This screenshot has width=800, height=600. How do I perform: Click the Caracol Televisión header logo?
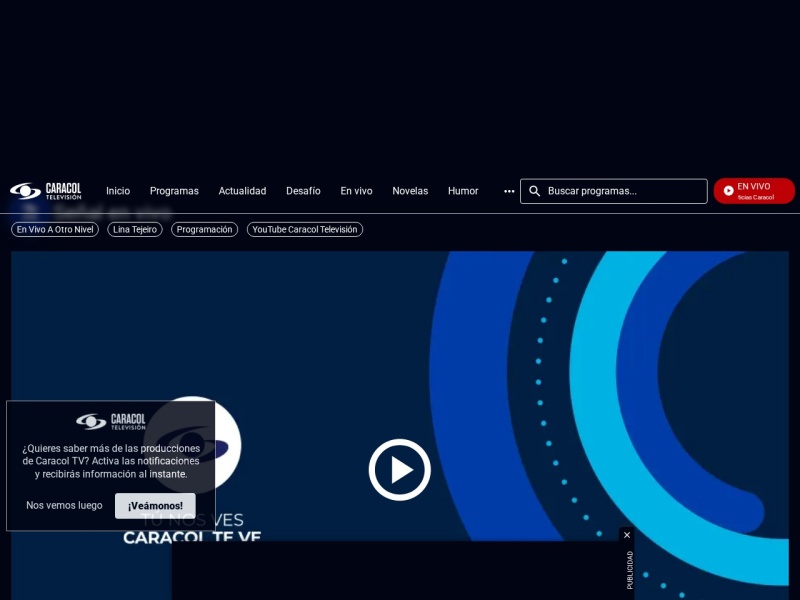(45, 191)
